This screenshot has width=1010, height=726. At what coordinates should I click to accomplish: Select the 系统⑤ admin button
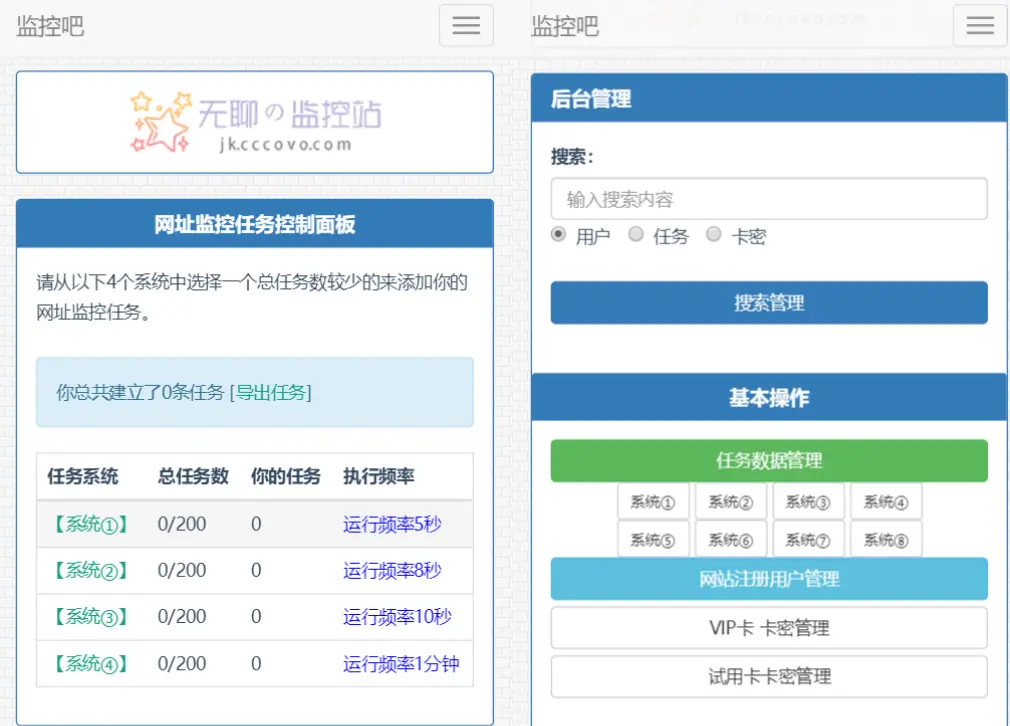click(652, 540)
